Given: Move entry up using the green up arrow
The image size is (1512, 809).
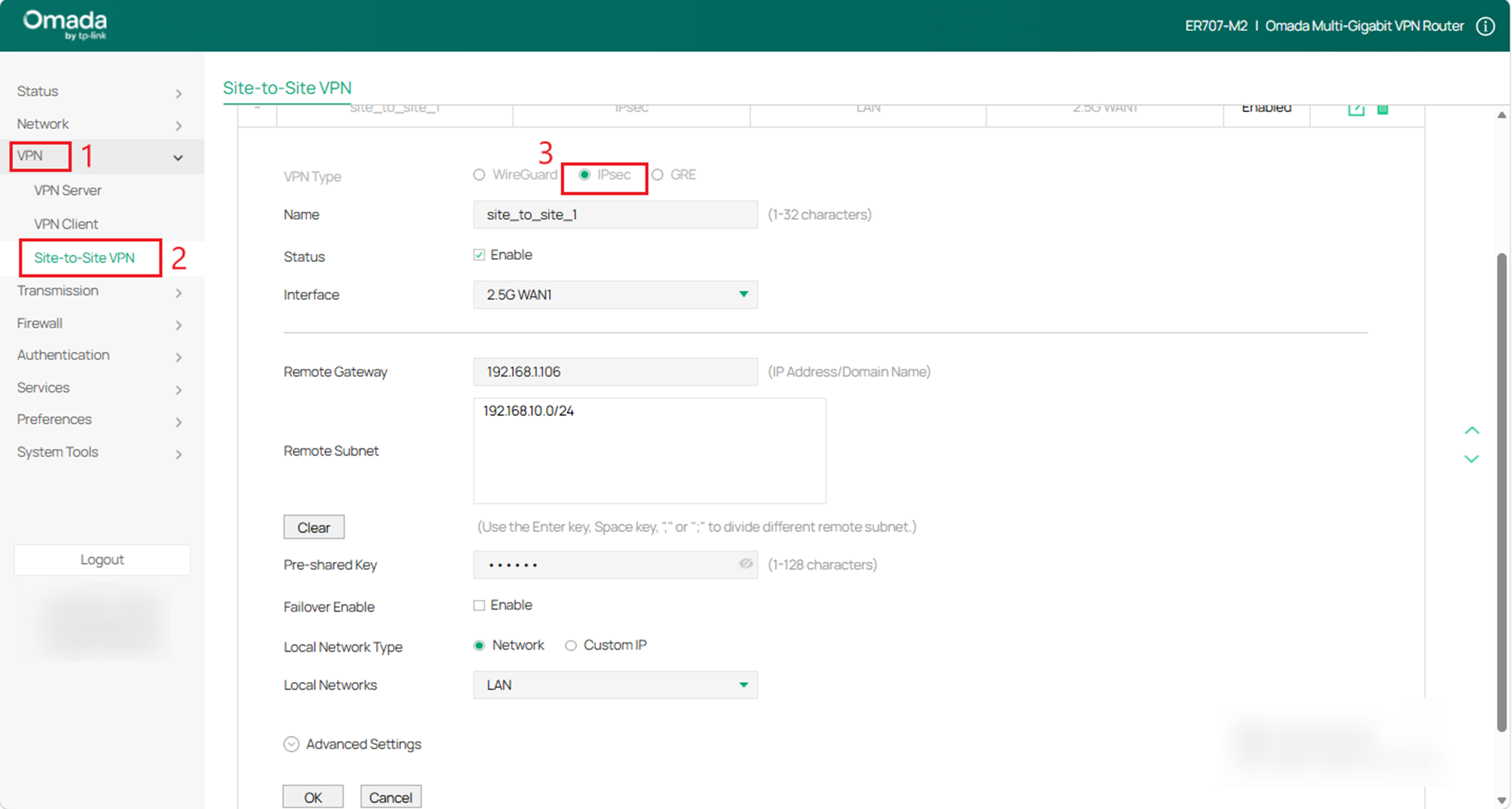Looking at the screenshot, I should point(1472,430).
